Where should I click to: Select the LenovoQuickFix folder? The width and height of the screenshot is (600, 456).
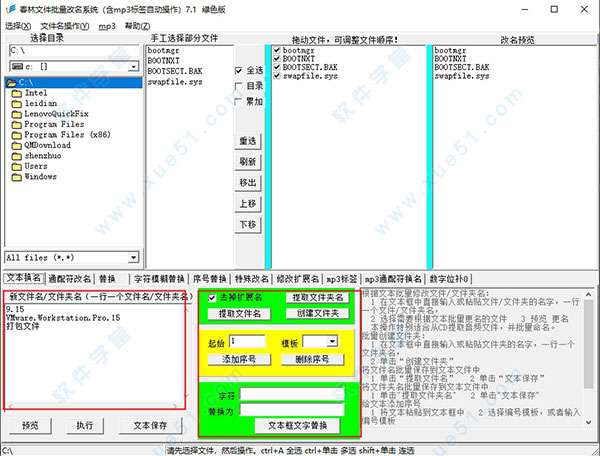coord(56,114)
